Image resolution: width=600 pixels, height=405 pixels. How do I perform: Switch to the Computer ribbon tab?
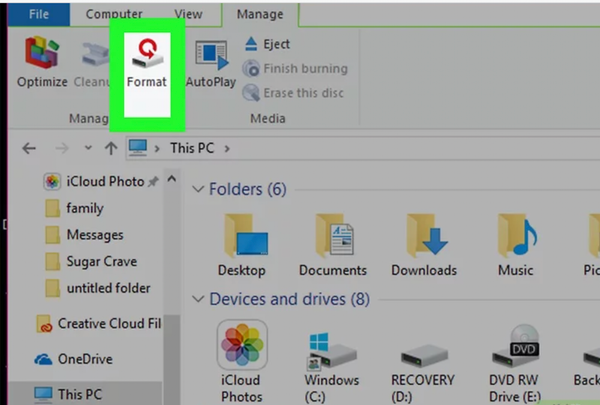click(113, 14)
